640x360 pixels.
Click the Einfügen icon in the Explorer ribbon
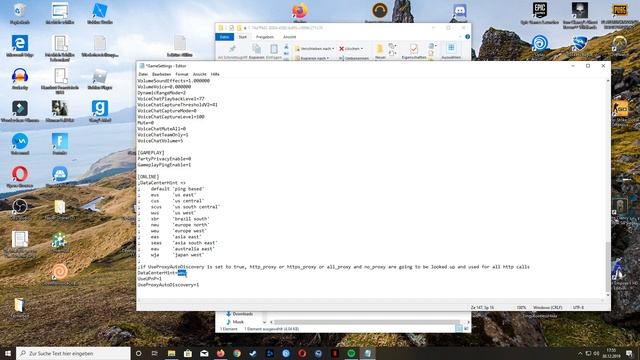(273, 50)
